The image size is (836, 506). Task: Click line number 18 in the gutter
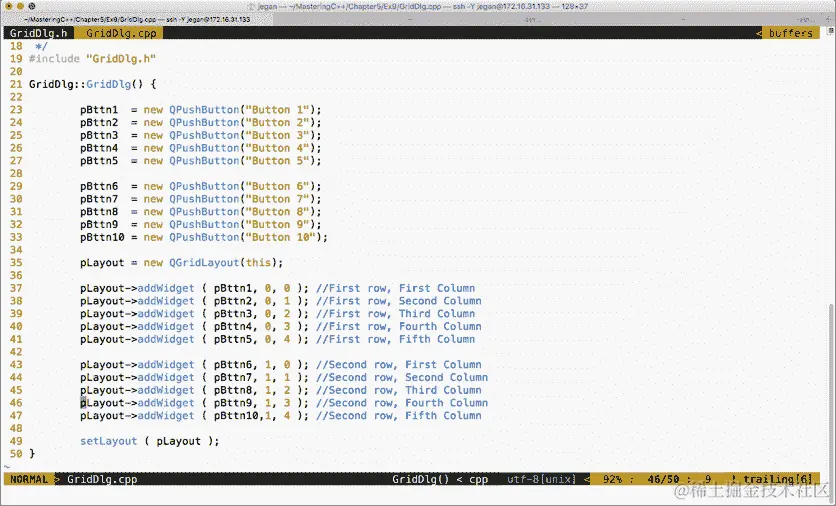pyautogui.click(x=16, y=46)
